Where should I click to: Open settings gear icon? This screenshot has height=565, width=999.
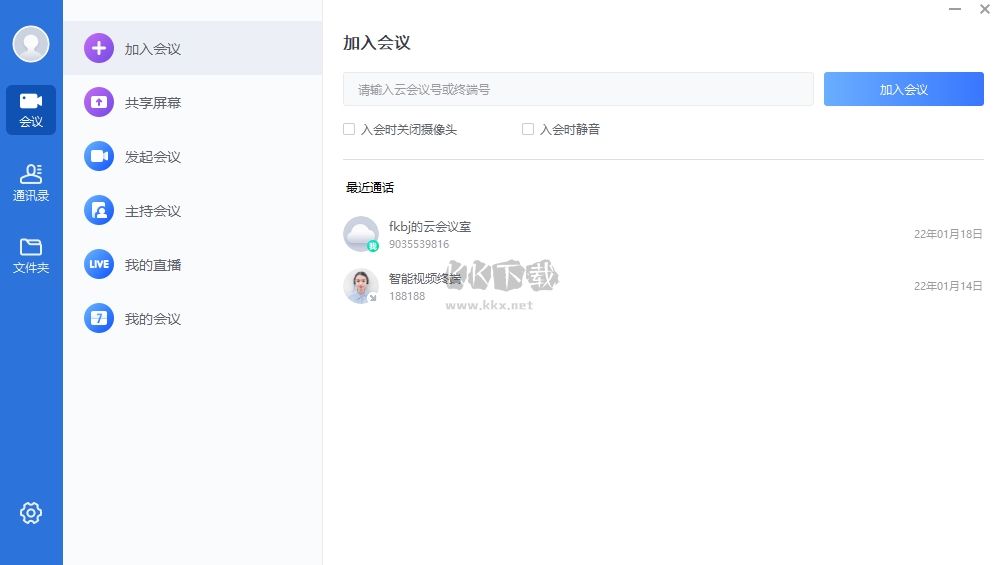(31, 513)
